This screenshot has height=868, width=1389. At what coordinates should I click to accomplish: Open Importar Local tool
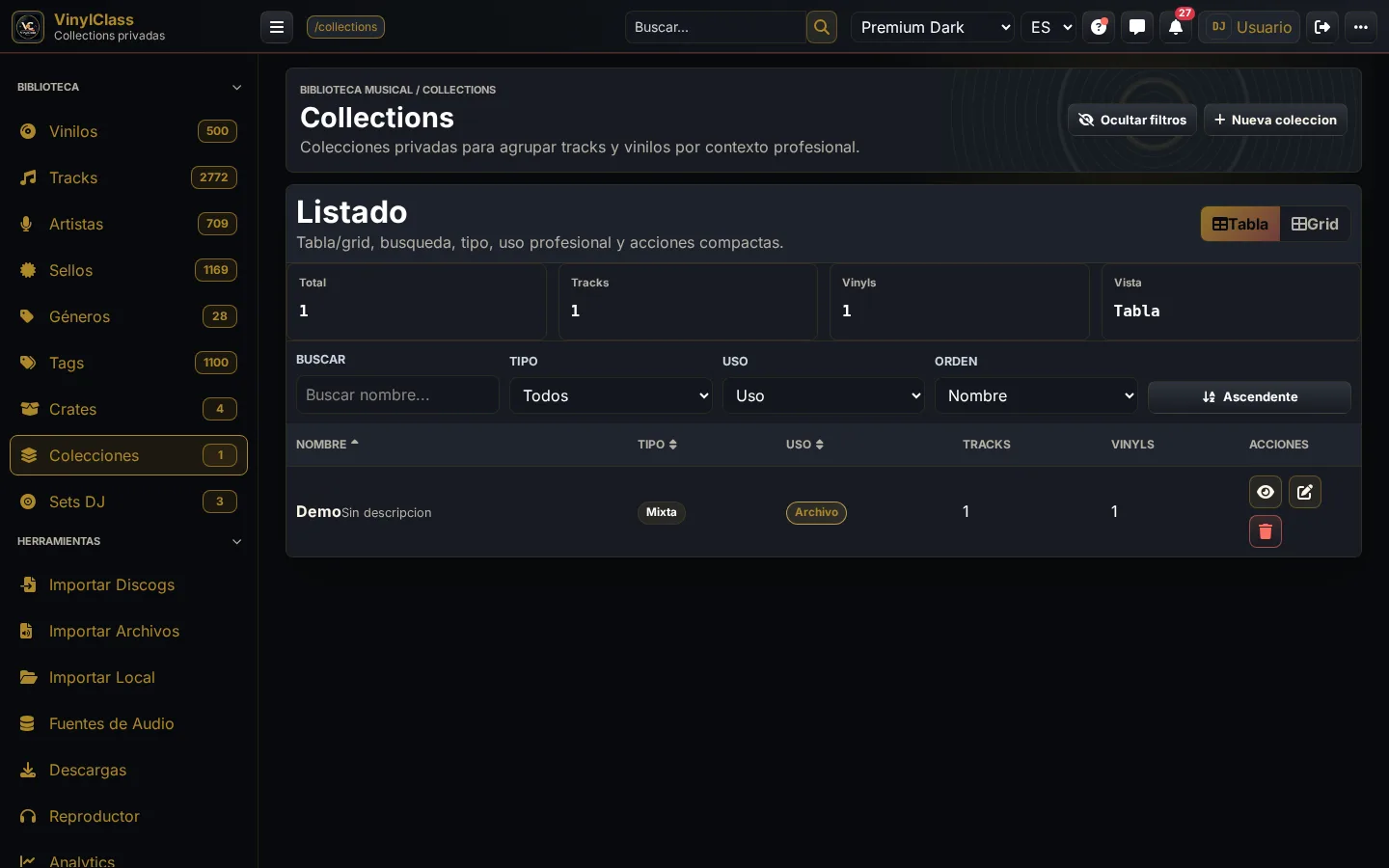(x=128, y=677)
